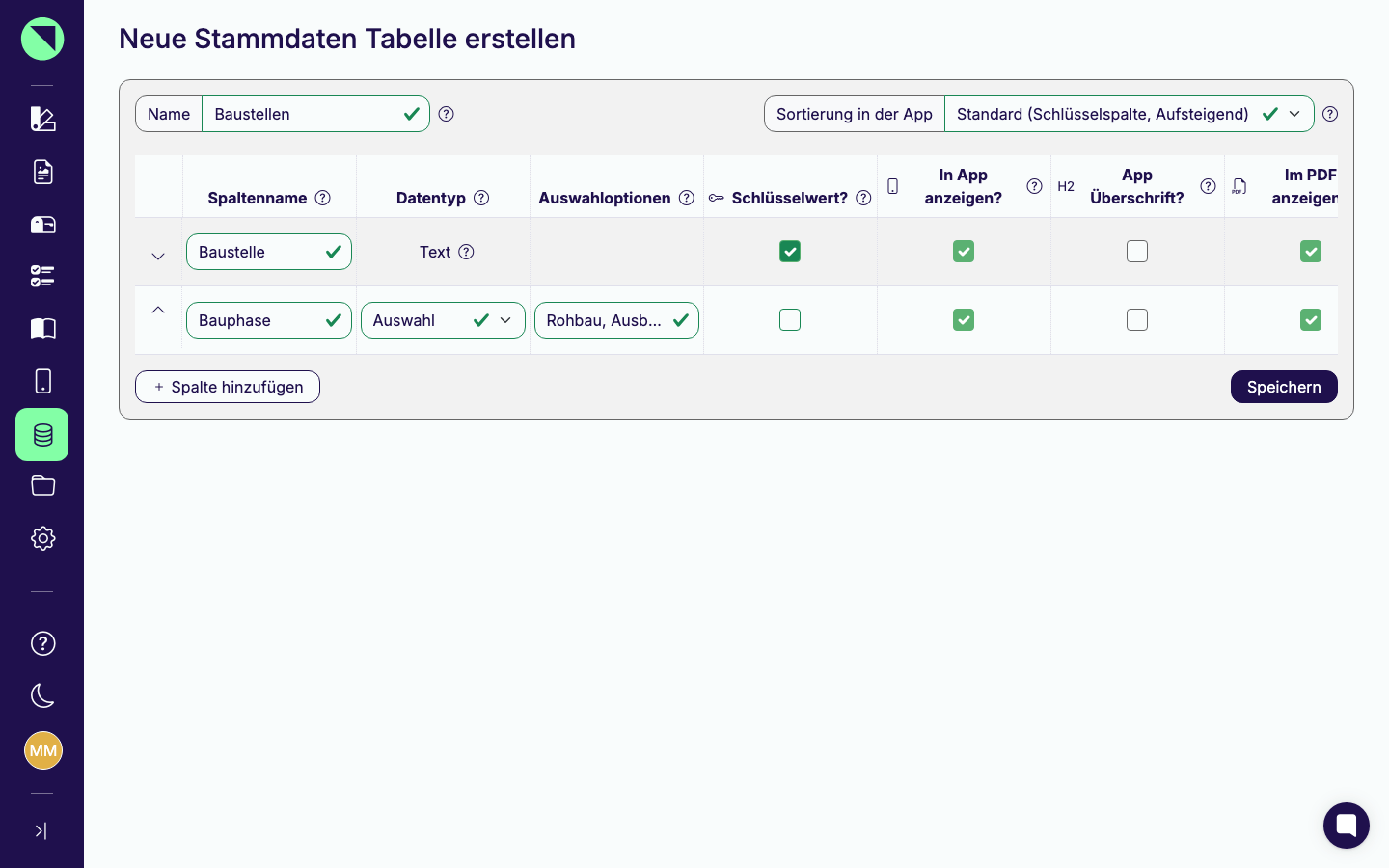The width and height of the screenshot is (1389, 868).
Task: Toggle Schlüsselwert checkbox for Baustelle row
Action: pyautogui.click(x=790, y=252)
